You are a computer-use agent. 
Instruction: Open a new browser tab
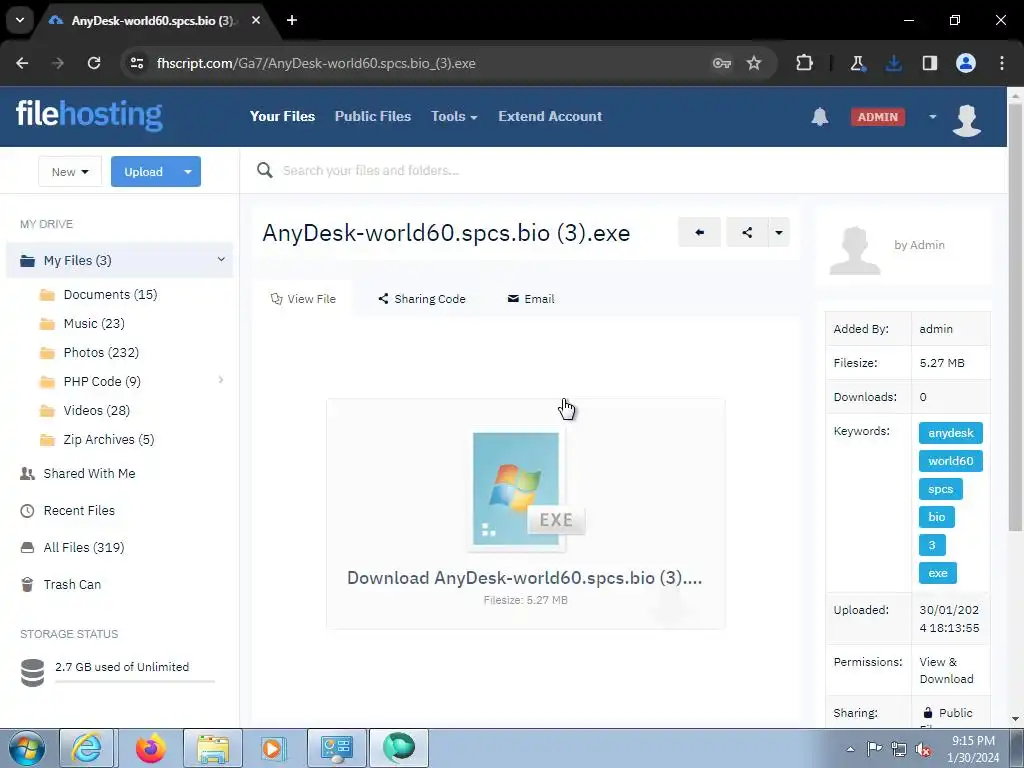coord(292,20)
